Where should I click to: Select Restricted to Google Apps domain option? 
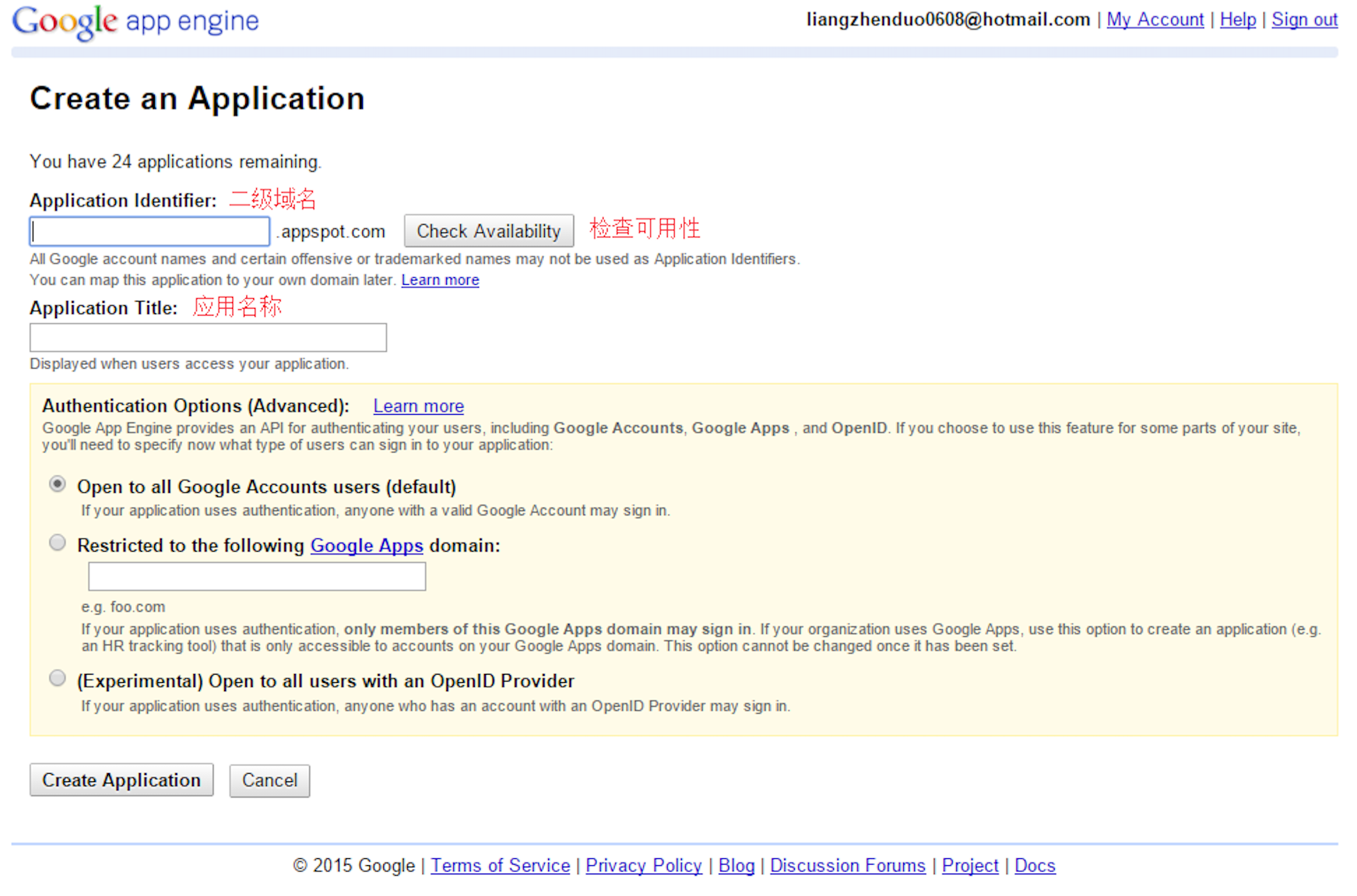point(58,543)
